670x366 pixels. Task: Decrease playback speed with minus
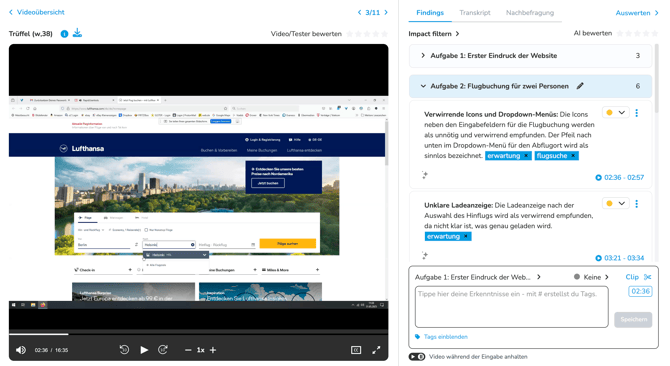(188, 350)
